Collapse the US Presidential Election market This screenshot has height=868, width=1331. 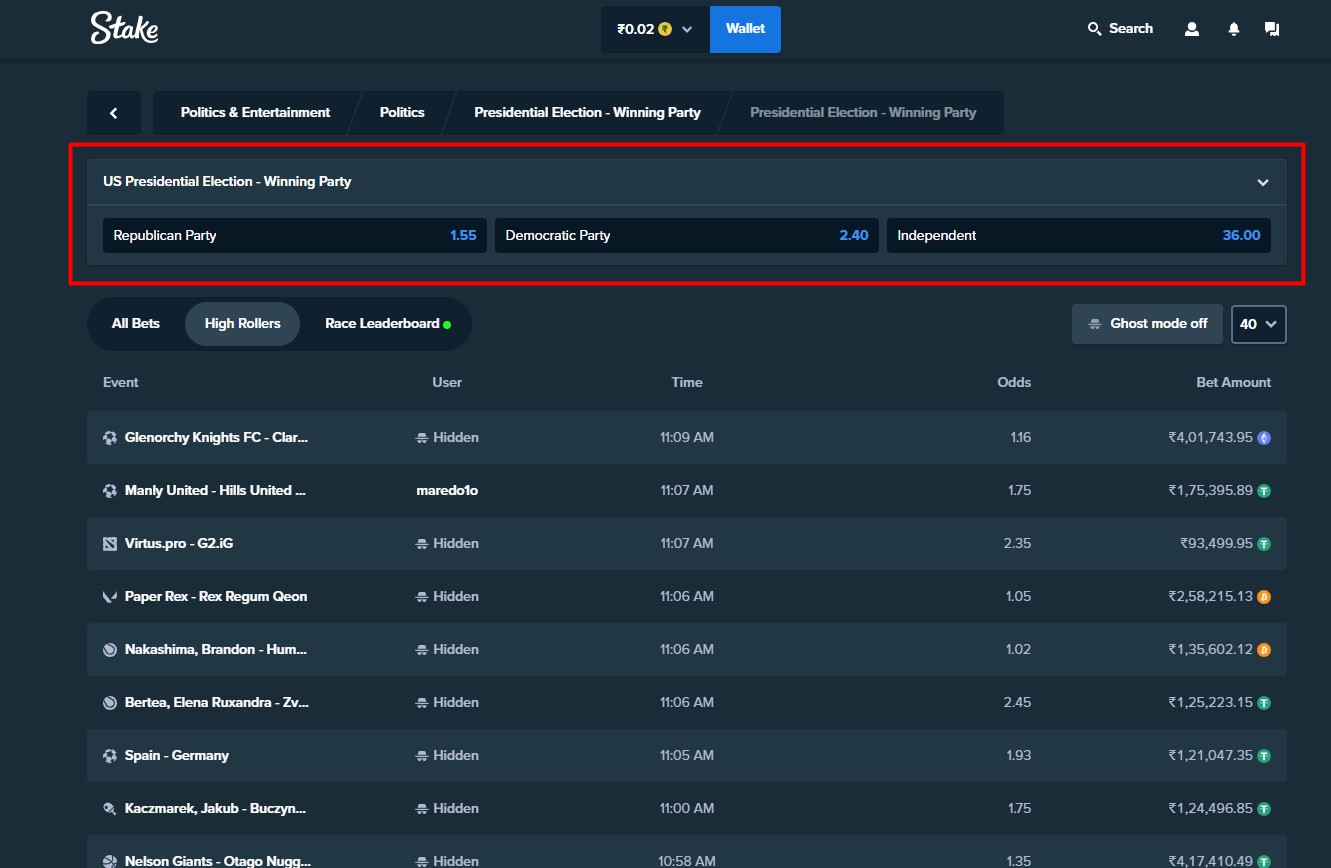point(1263,182)
